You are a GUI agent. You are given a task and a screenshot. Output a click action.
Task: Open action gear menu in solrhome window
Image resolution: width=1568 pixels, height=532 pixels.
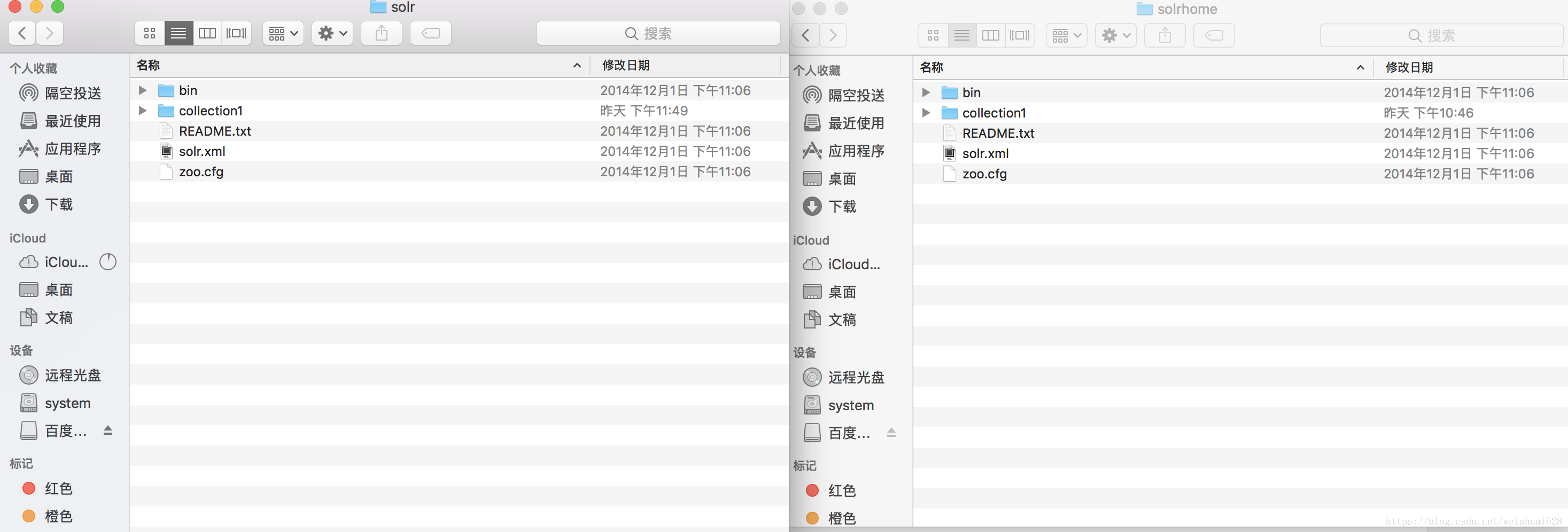[x=1116, y=35]
